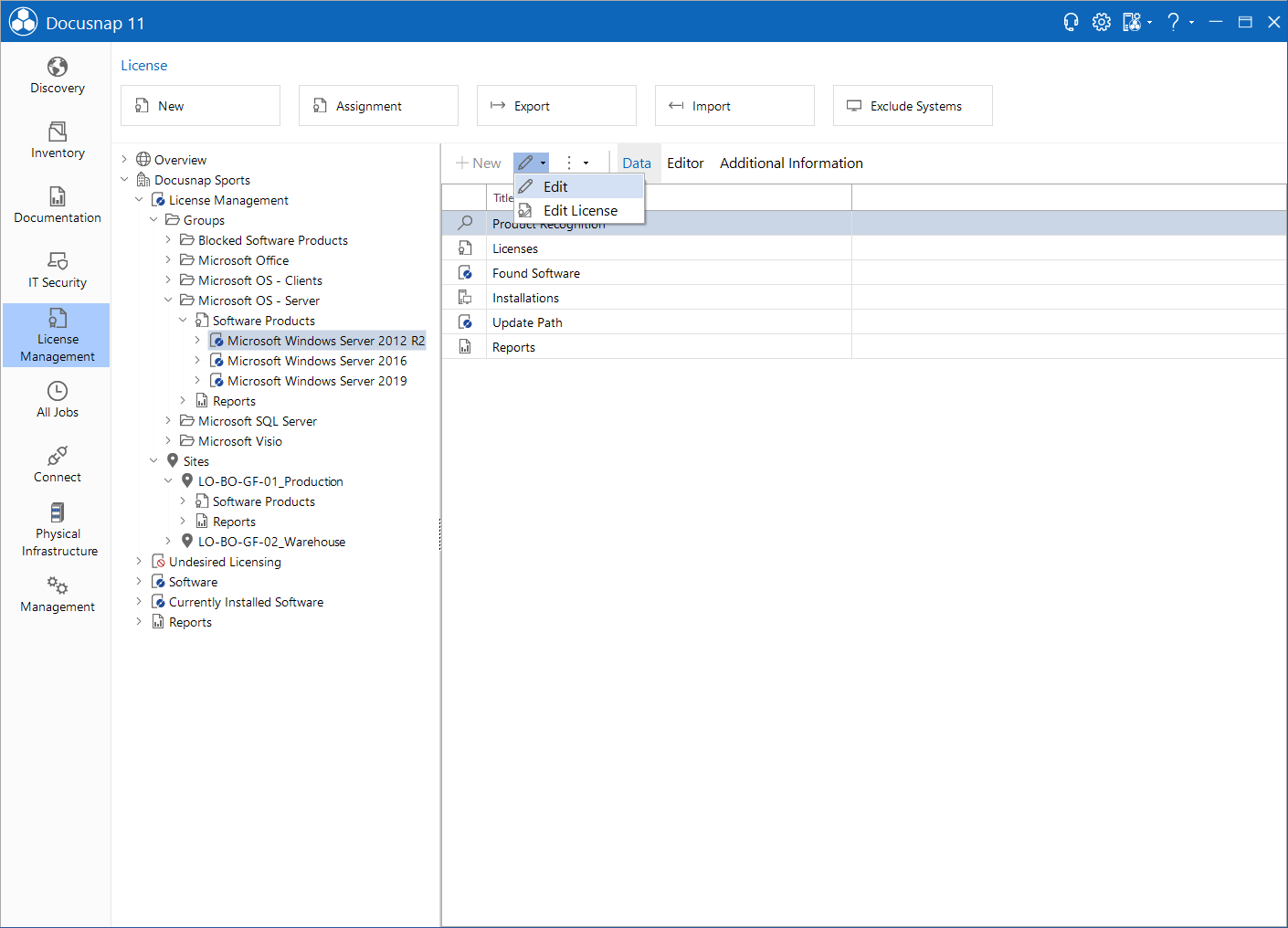The height and width of the screenshot is (928, 1288).
Task: Open settings gear in title bar
Action: (1102, 22)
